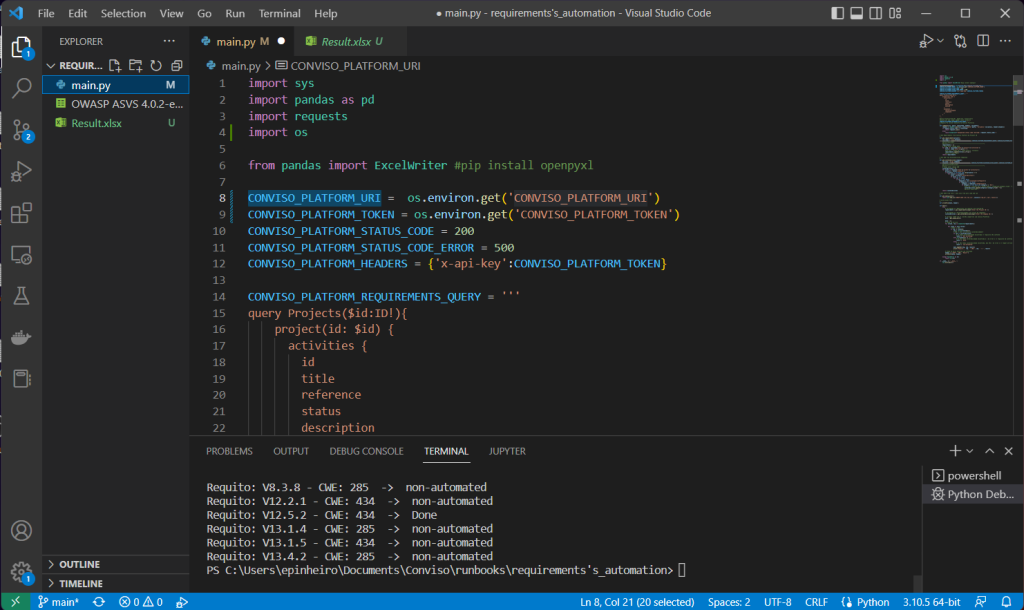Open the File menu
Screen dimensions: 1024x610
pyautogui.click(x=46, y=13)
